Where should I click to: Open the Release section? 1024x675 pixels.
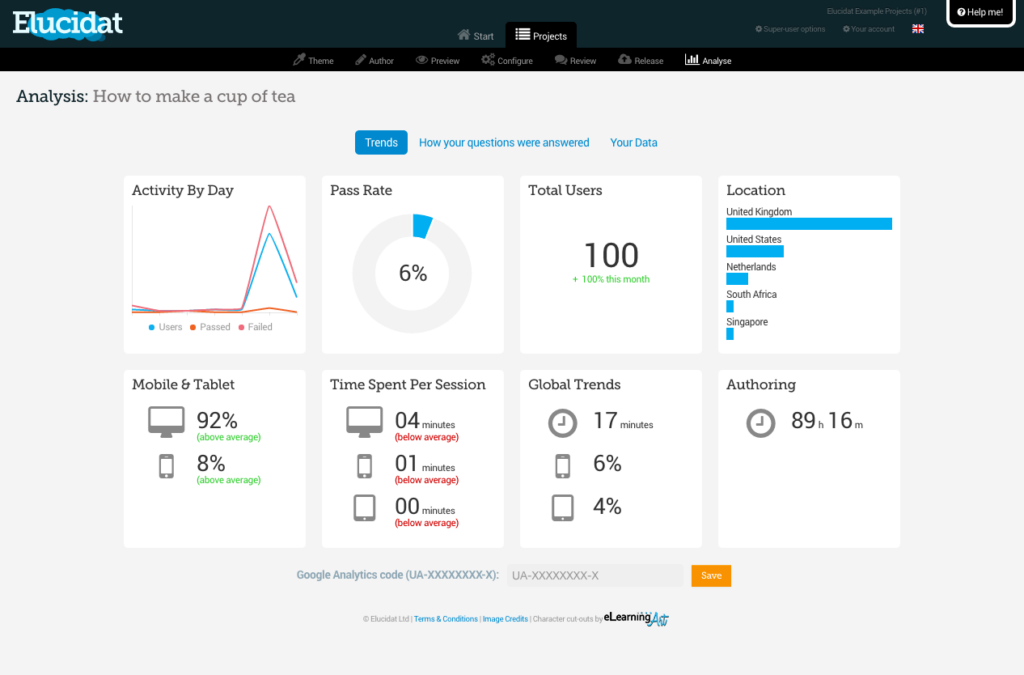[x=641, y=61]
